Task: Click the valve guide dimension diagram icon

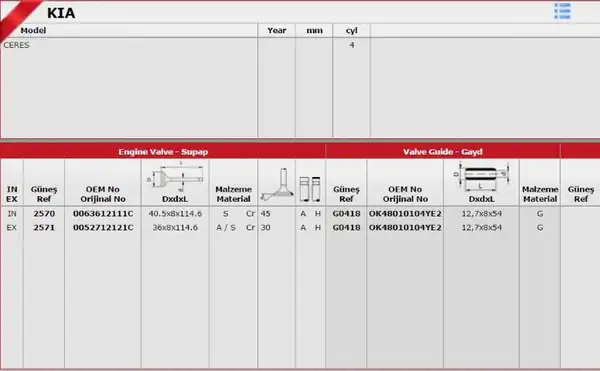Action: (x=481, y=177)
